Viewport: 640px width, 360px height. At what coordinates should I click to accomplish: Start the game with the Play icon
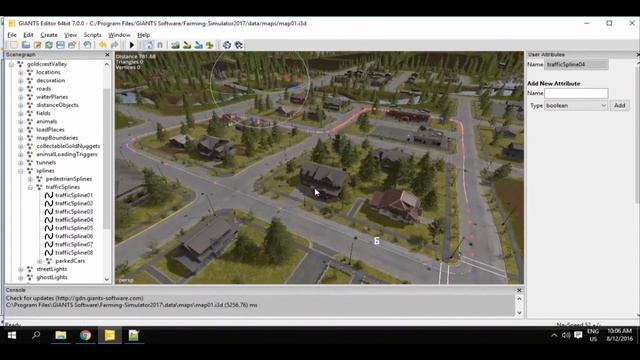[x=131, y=45]
